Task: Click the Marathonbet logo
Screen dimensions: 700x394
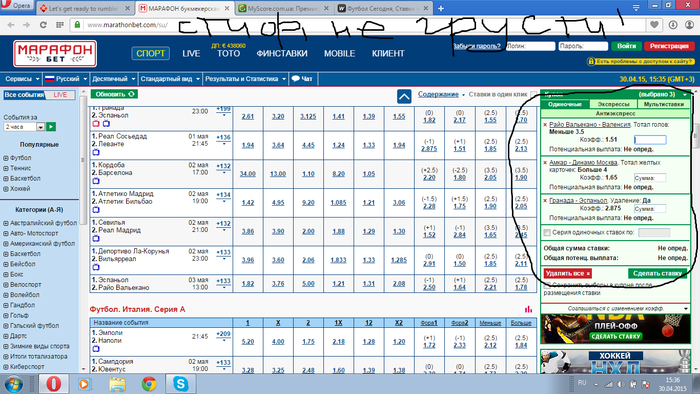Action: click(55, 53)
